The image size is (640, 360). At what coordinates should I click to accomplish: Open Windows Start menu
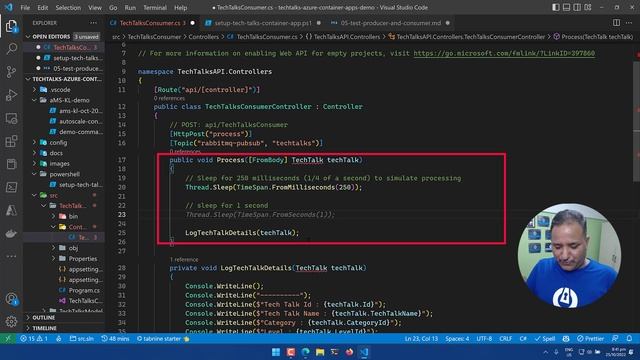[x=276, y=352]
